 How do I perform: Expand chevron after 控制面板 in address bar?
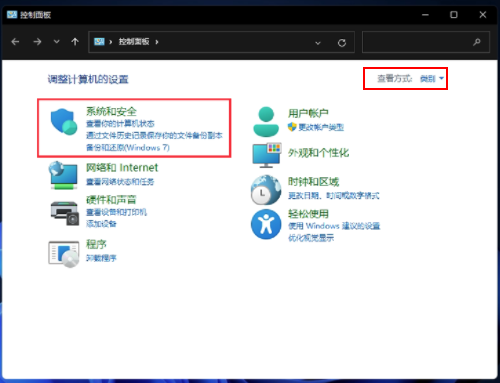point(157,42)
